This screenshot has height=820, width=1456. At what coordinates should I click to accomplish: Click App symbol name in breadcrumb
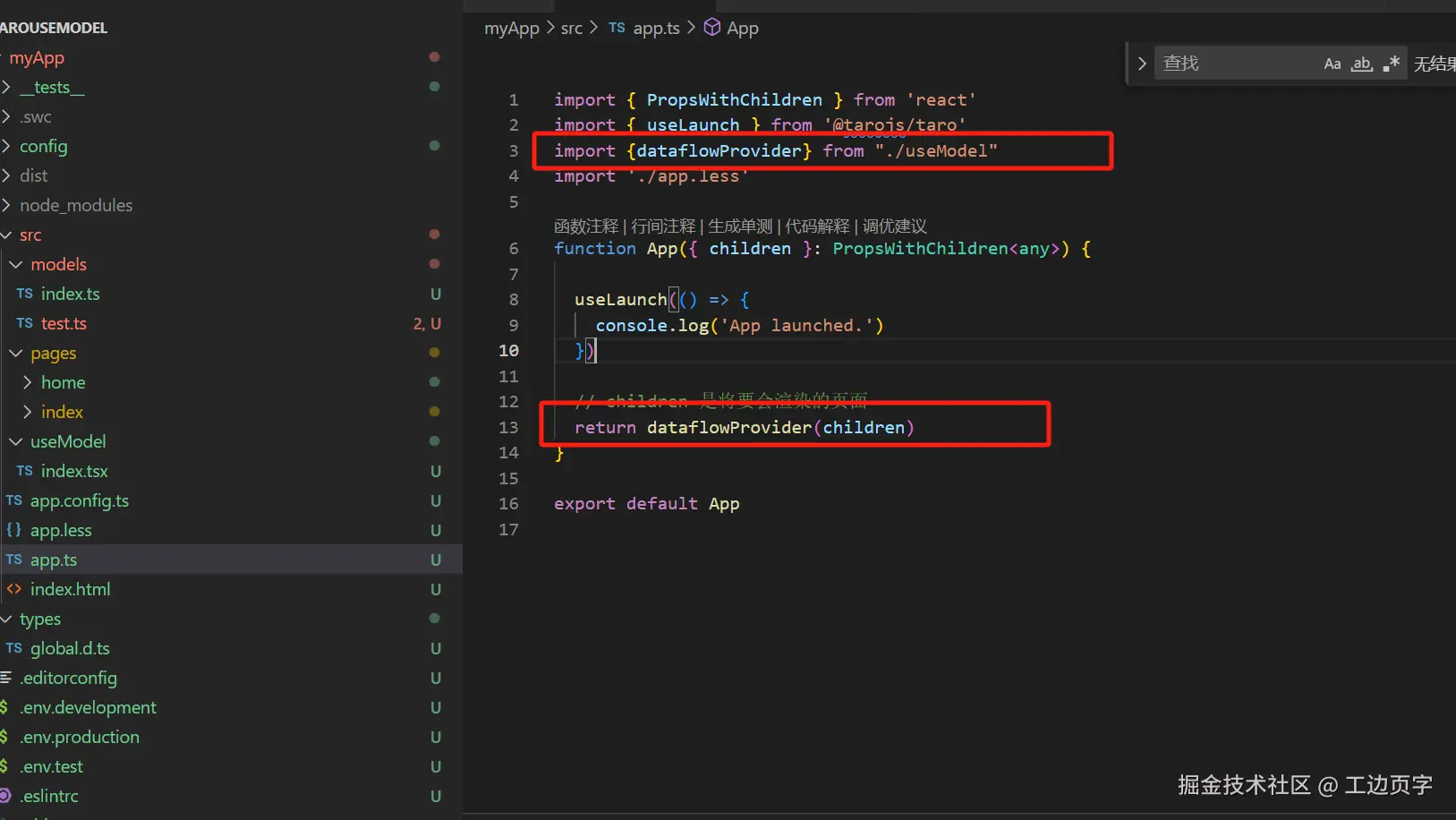[x=743, y=28]
